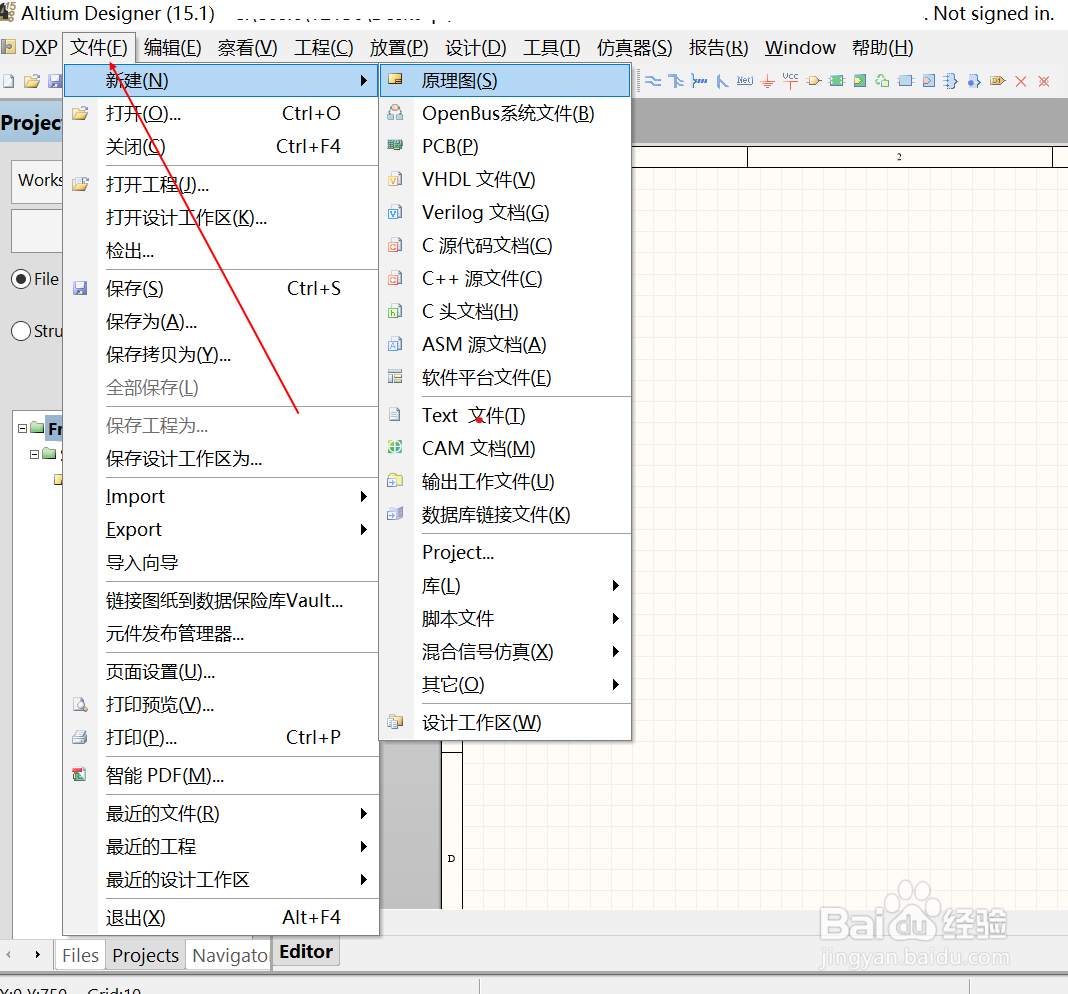Expand the 库(L) submenu
This screenshot has width=1068, height=994.
[x=440, y=585]
